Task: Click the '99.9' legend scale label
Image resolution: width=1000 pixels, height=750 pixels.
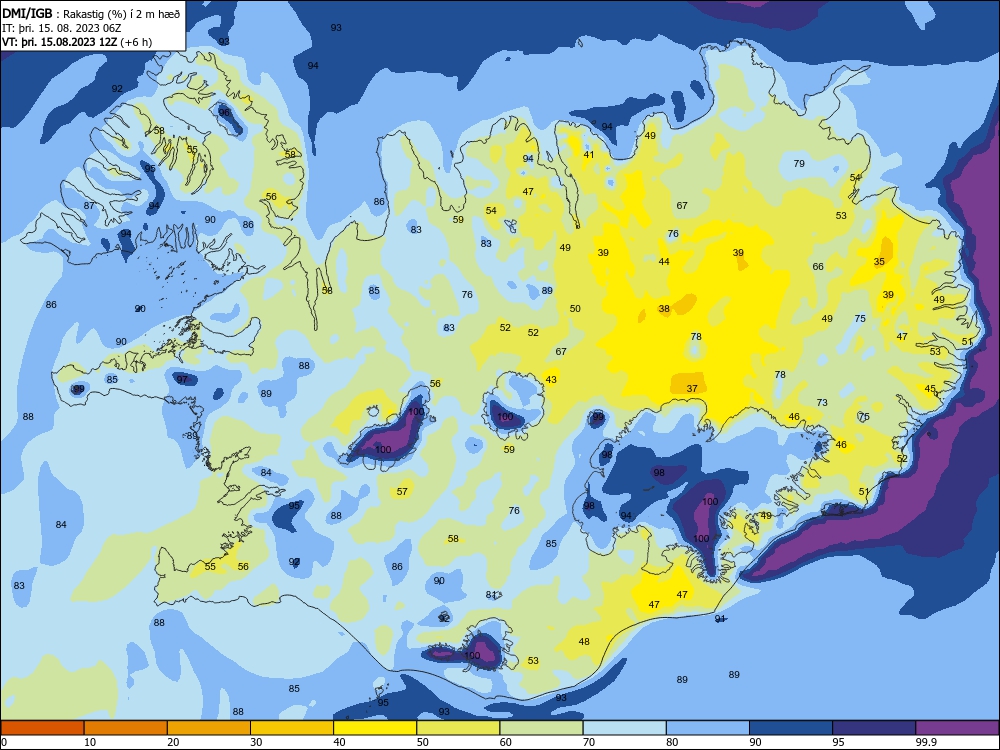Action: (x=926, y=742)
